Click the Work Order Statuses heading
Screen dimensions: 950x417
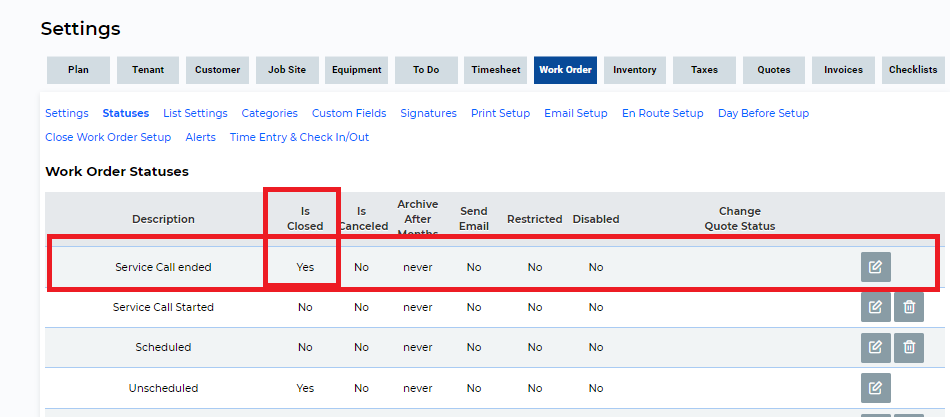[x=117, y=172]
